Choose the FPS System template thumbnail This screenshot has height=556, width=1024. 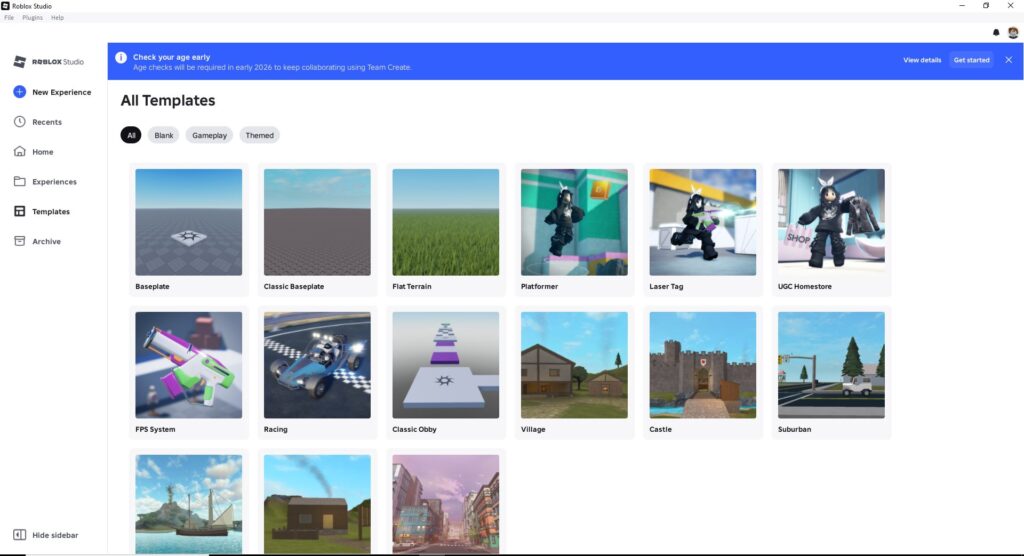point(188,365)
